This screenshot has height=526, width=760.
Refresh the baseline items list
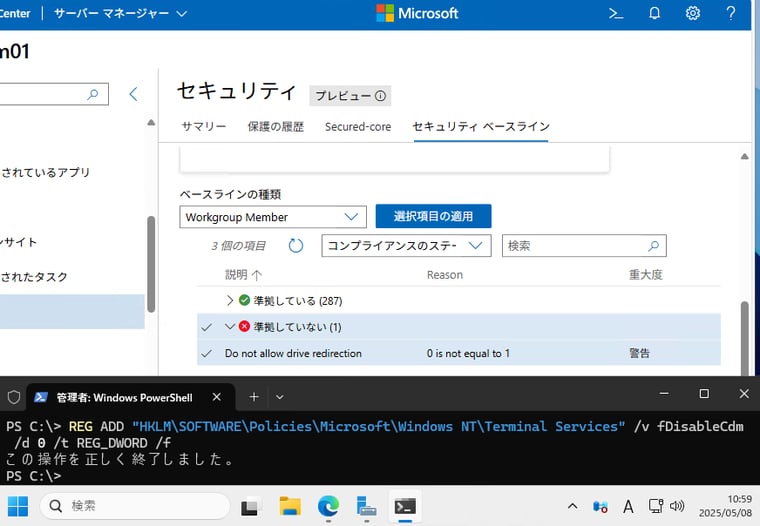(x=296, y=246)
